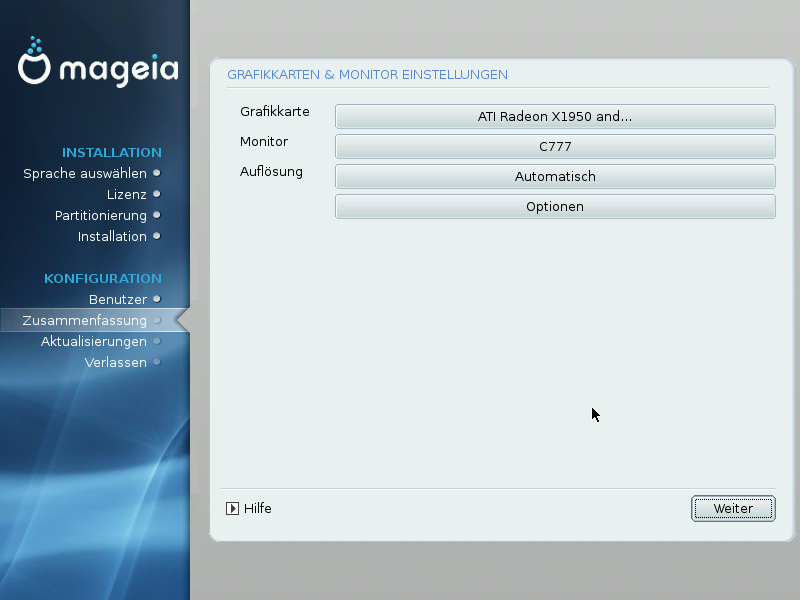The image size is (800, 600).
Task: Click the INSTALLATION section header
Action: coord(112,153)
